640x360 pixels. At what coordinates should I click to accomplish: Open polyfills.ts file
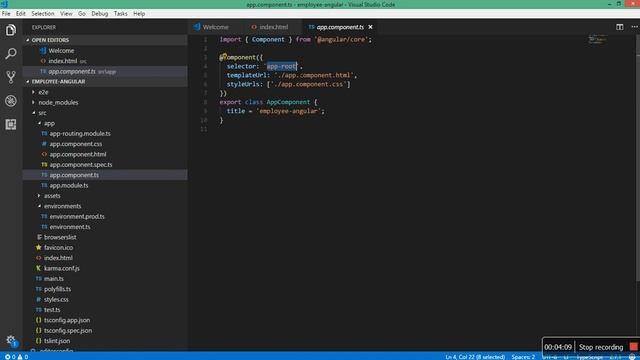[x=105, y=289]
